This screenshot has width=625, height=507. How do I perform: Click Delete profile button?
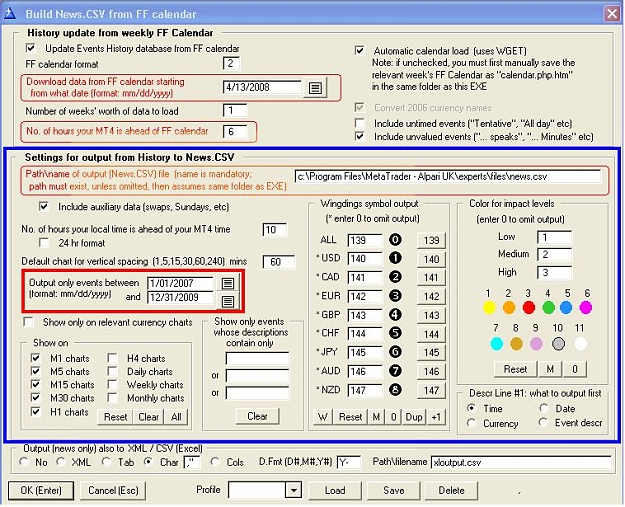click(451, 490)
